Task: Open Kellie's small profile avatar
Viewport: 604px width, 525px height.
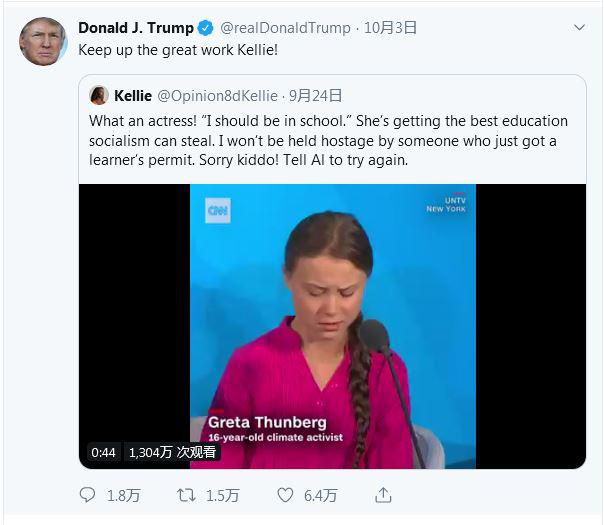Action: click(99, 96)
